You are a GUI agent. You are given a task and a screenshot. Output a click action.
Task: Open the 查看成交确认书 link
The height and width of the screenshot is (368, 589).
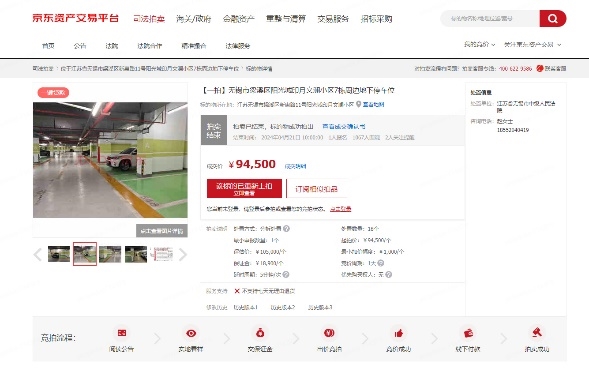coord(344,127)
